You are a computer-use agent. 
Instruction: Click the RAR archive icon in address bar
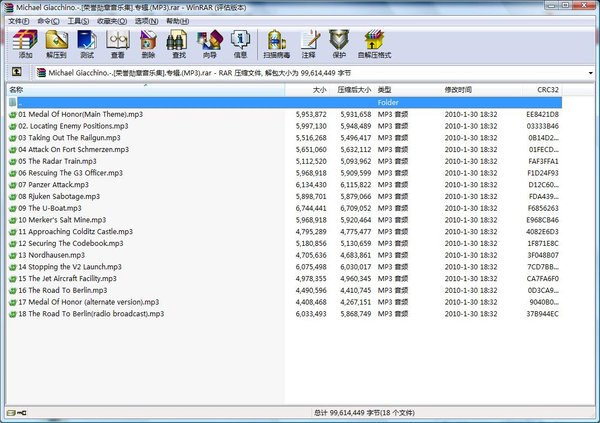[x=41, y=73]
